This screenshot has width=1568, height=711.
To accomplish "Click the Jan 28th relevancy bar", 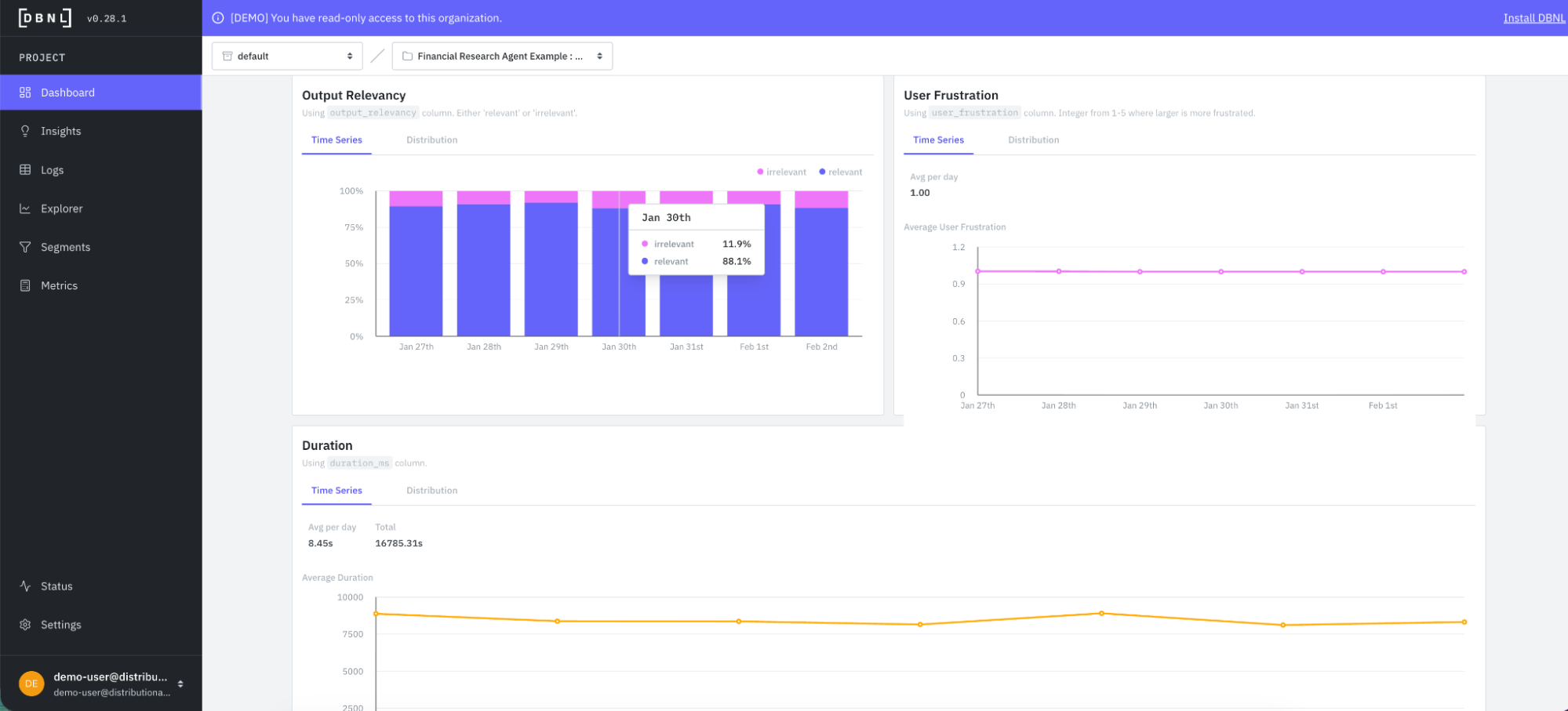I will pos(484,263).
